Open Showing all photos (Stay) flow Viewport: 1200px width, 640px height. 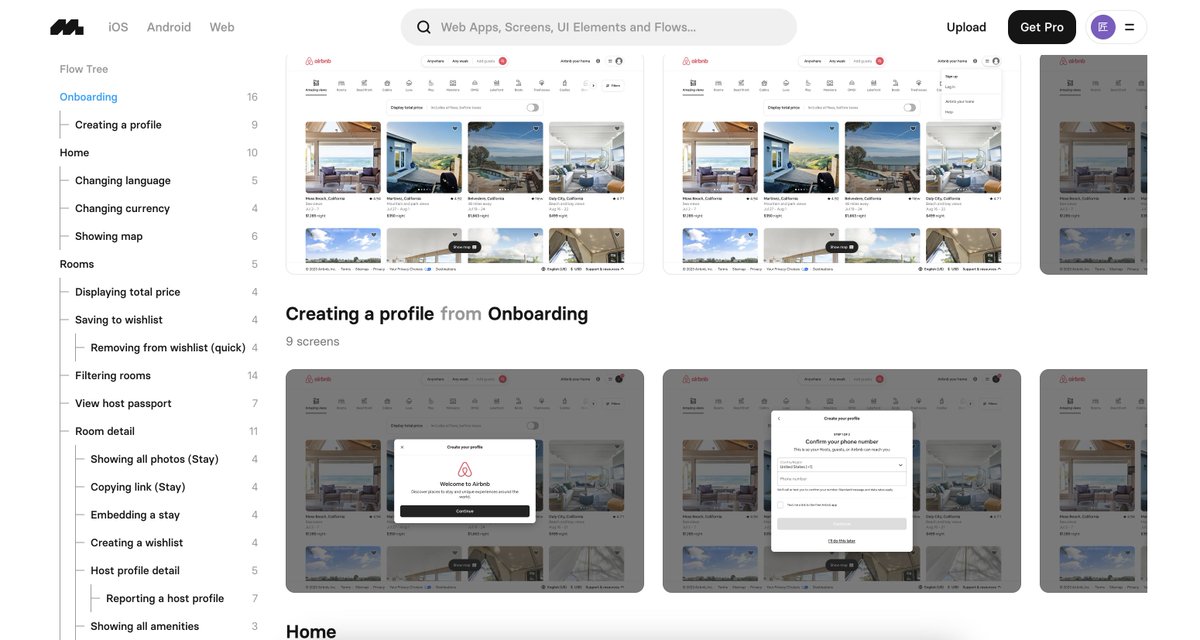coord(155,459)
